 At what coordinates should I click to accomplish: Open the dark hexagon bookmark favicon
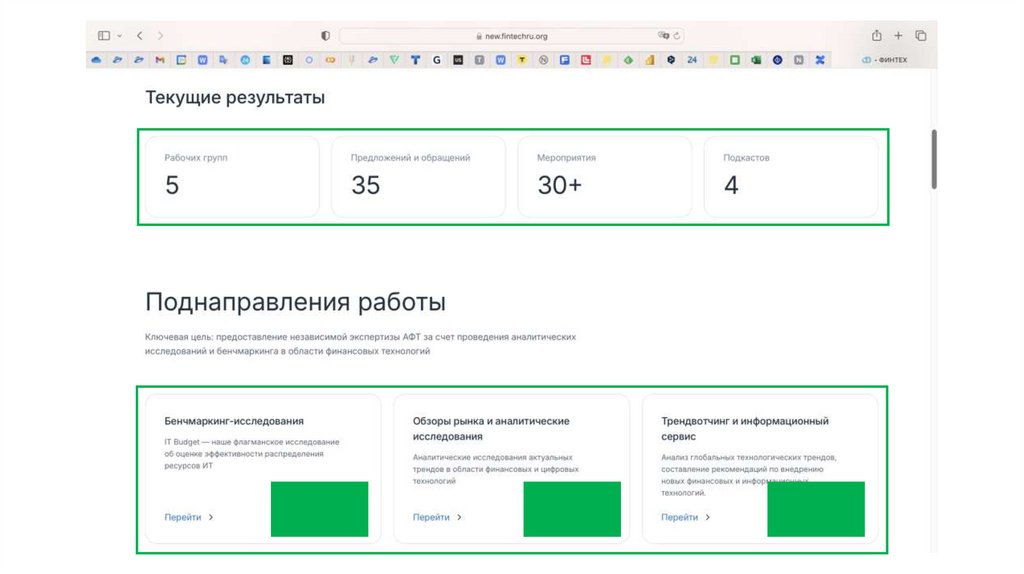(671, 59)
